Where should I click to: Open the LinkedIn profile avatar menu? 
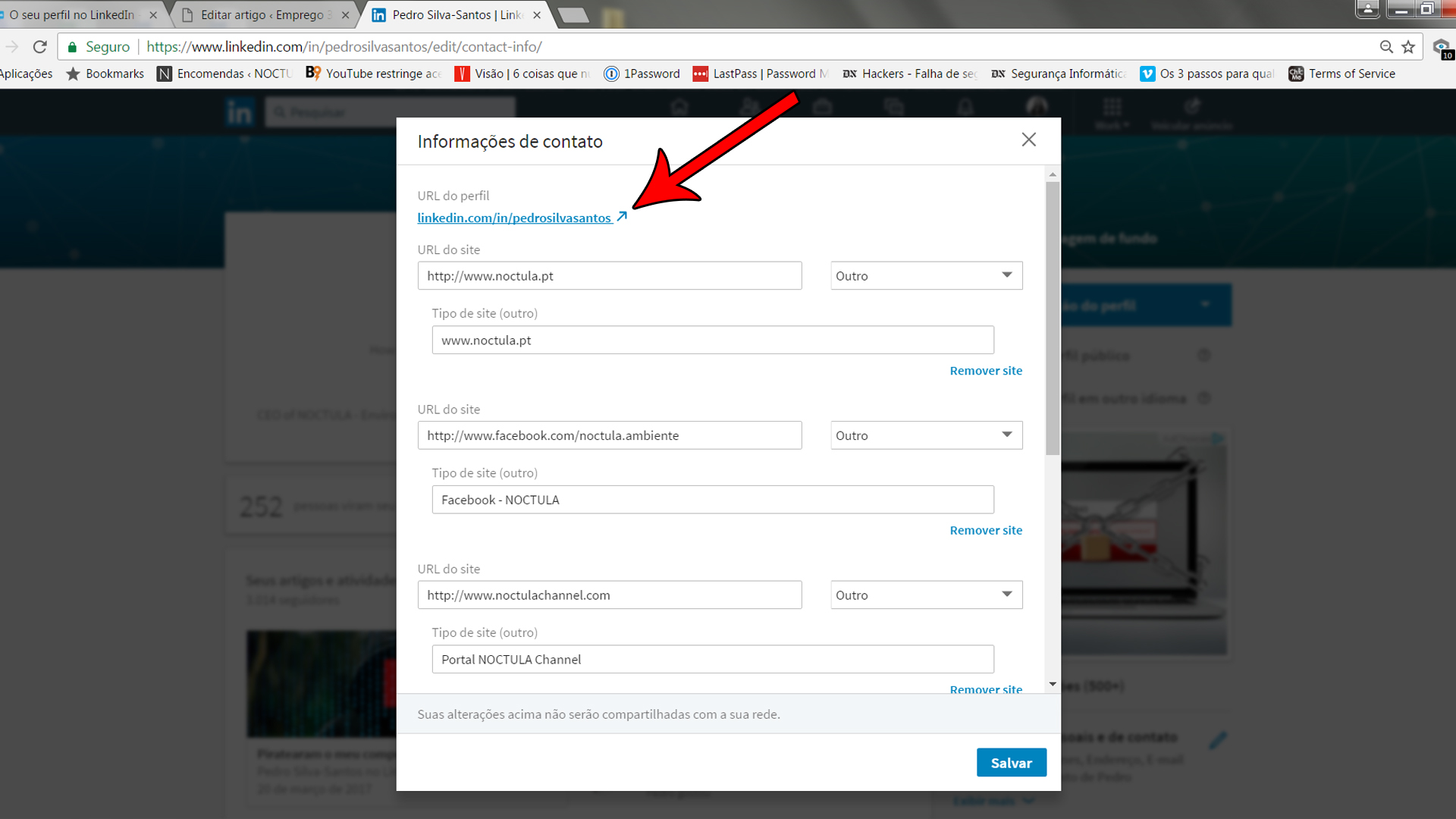[x=1037, y=107]
